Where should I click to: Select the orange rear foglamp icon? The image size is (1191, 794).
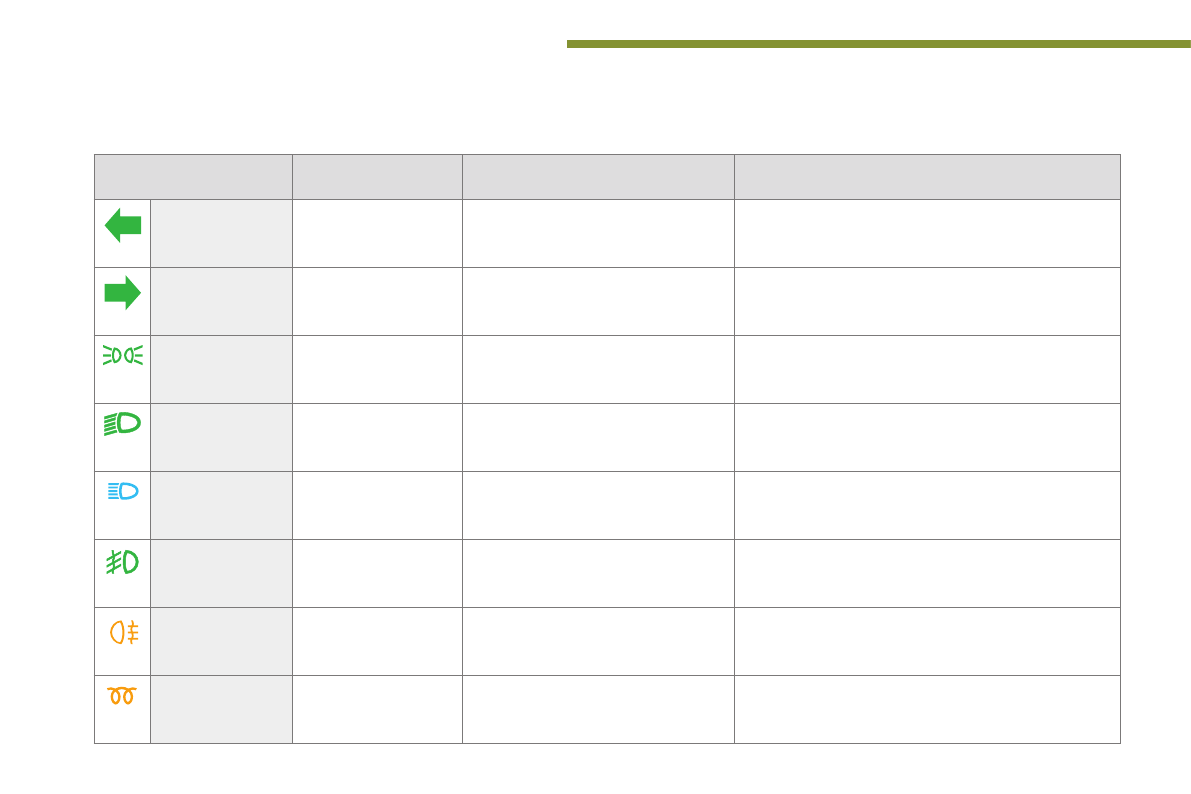[124, 632]
